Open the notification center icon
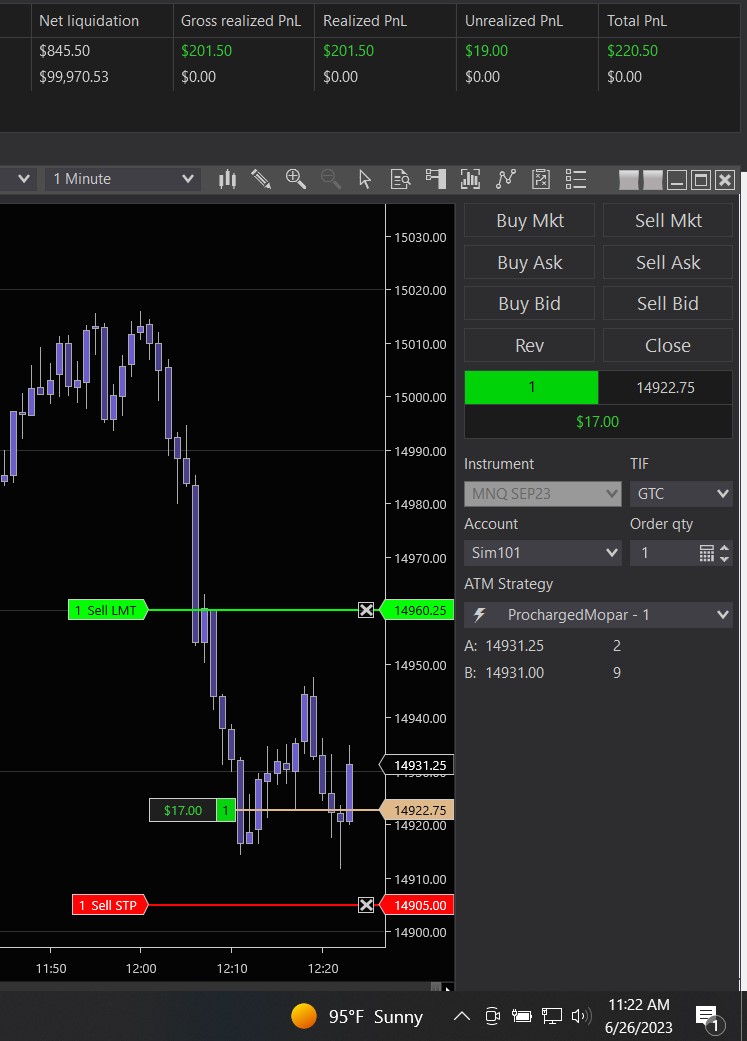The image size is (747, 1041). [708, 1018]
